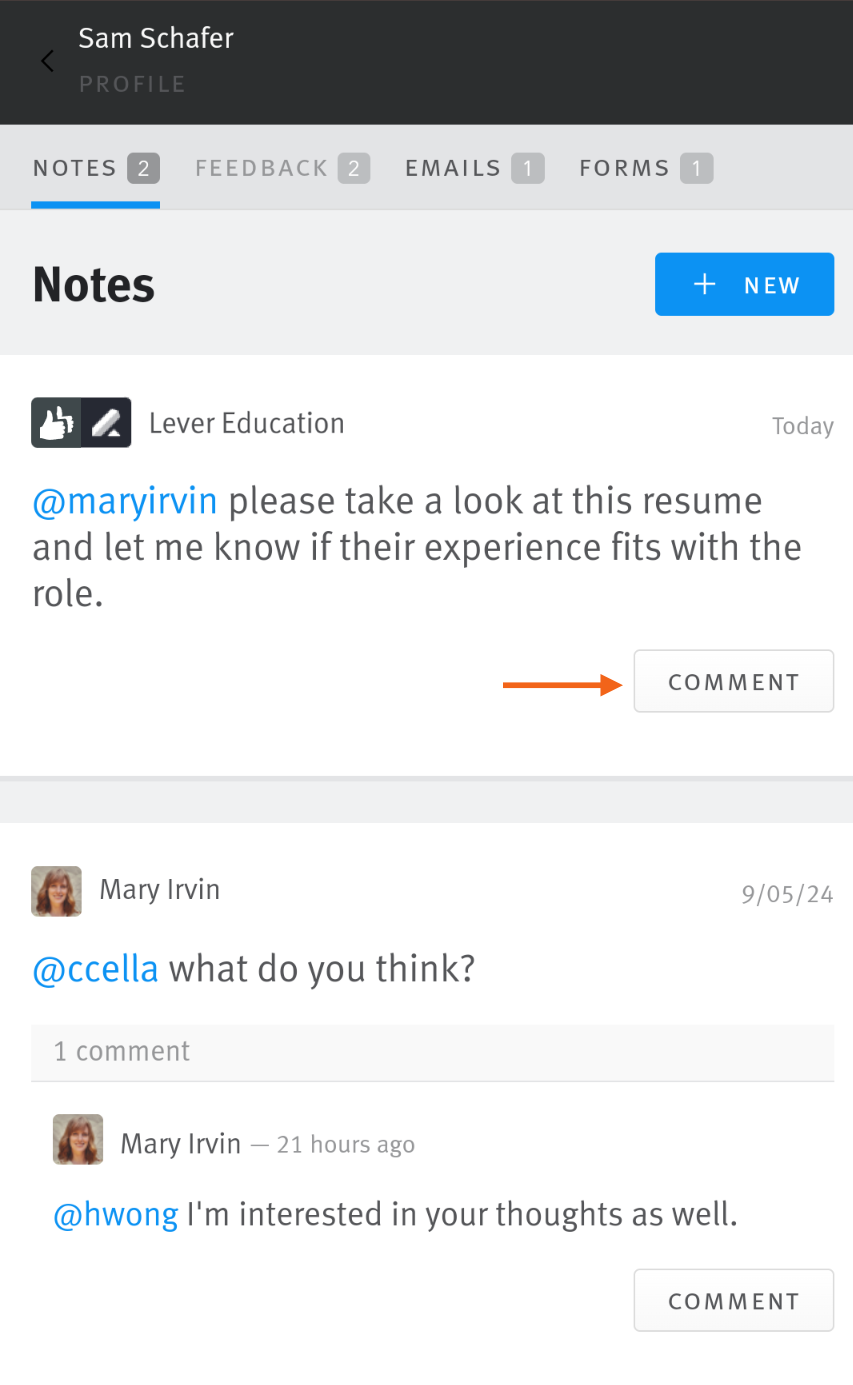Click the Notes count badge 2
The width and height of the screenshot is (853, 1385).
coord(143,168)
